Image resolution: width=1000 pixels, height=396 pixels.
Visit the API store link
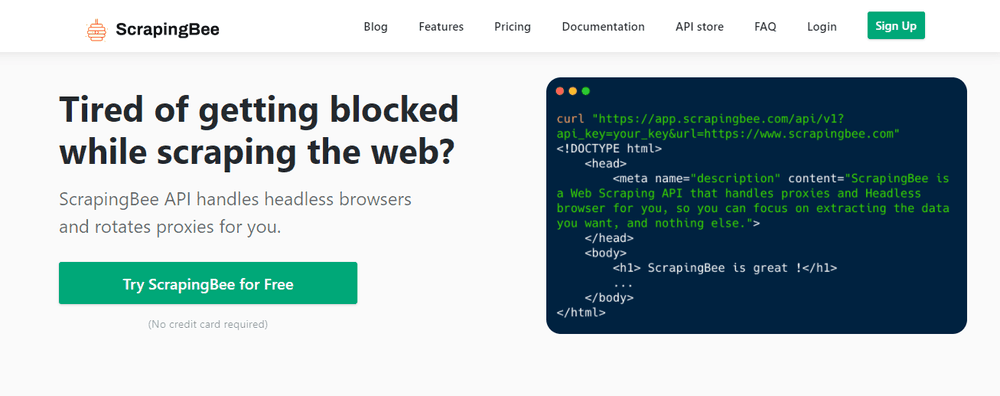[x=700, y=27]
